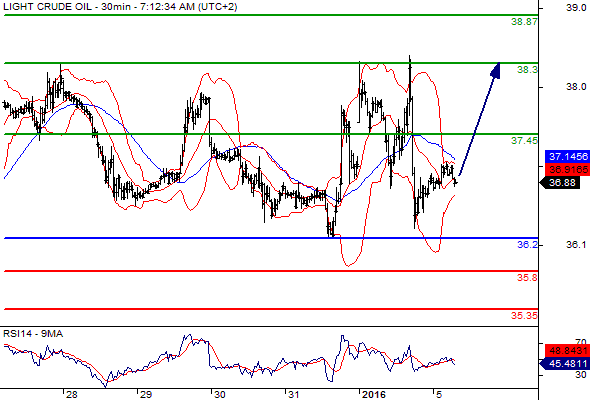Image resolution: width=590 pixels, height=400 pixels.
Task: Click the black 36.88 current price tag
Action: [560, 183]
